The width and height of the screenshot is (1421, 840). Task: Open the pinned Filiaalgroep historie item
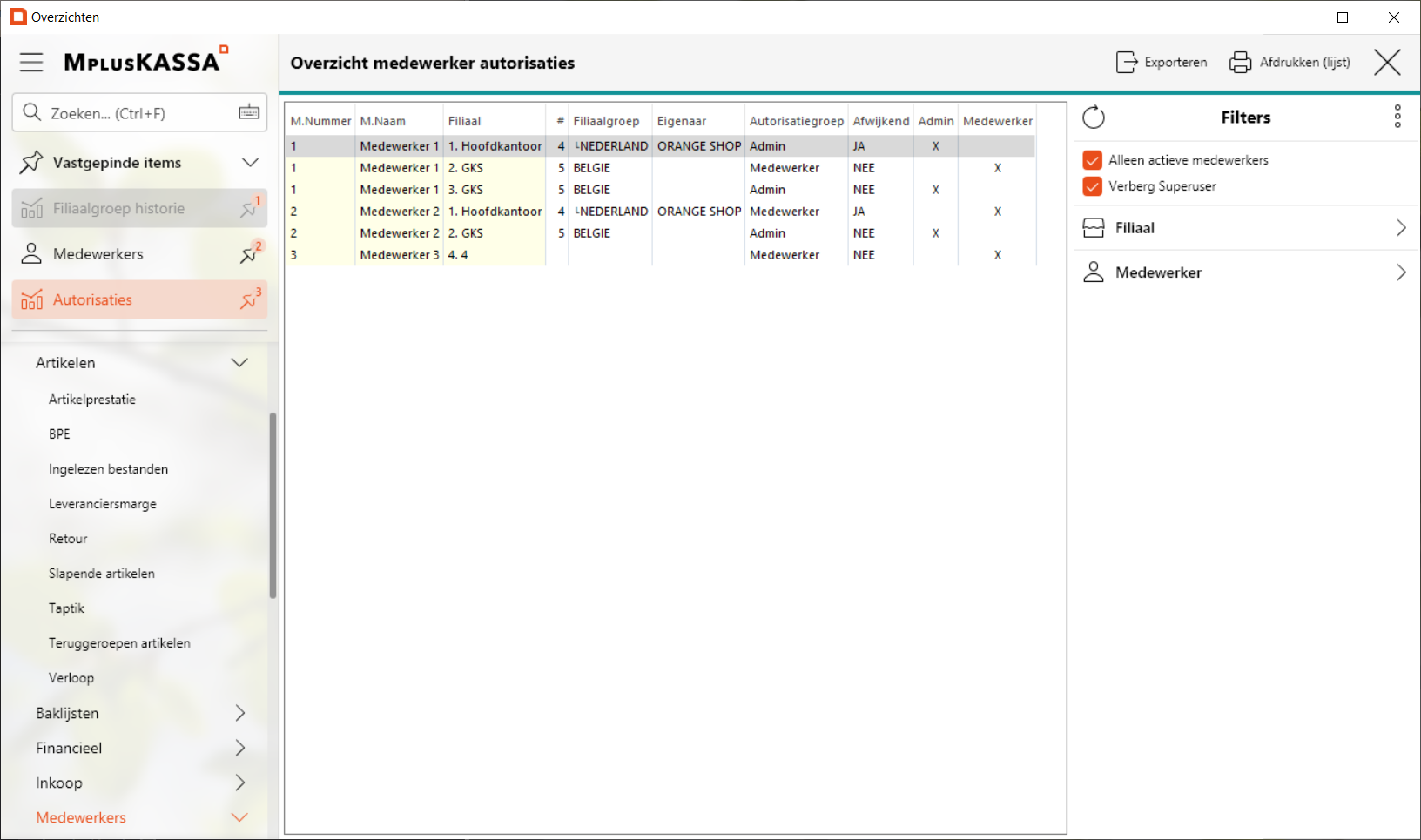point(118,209)
